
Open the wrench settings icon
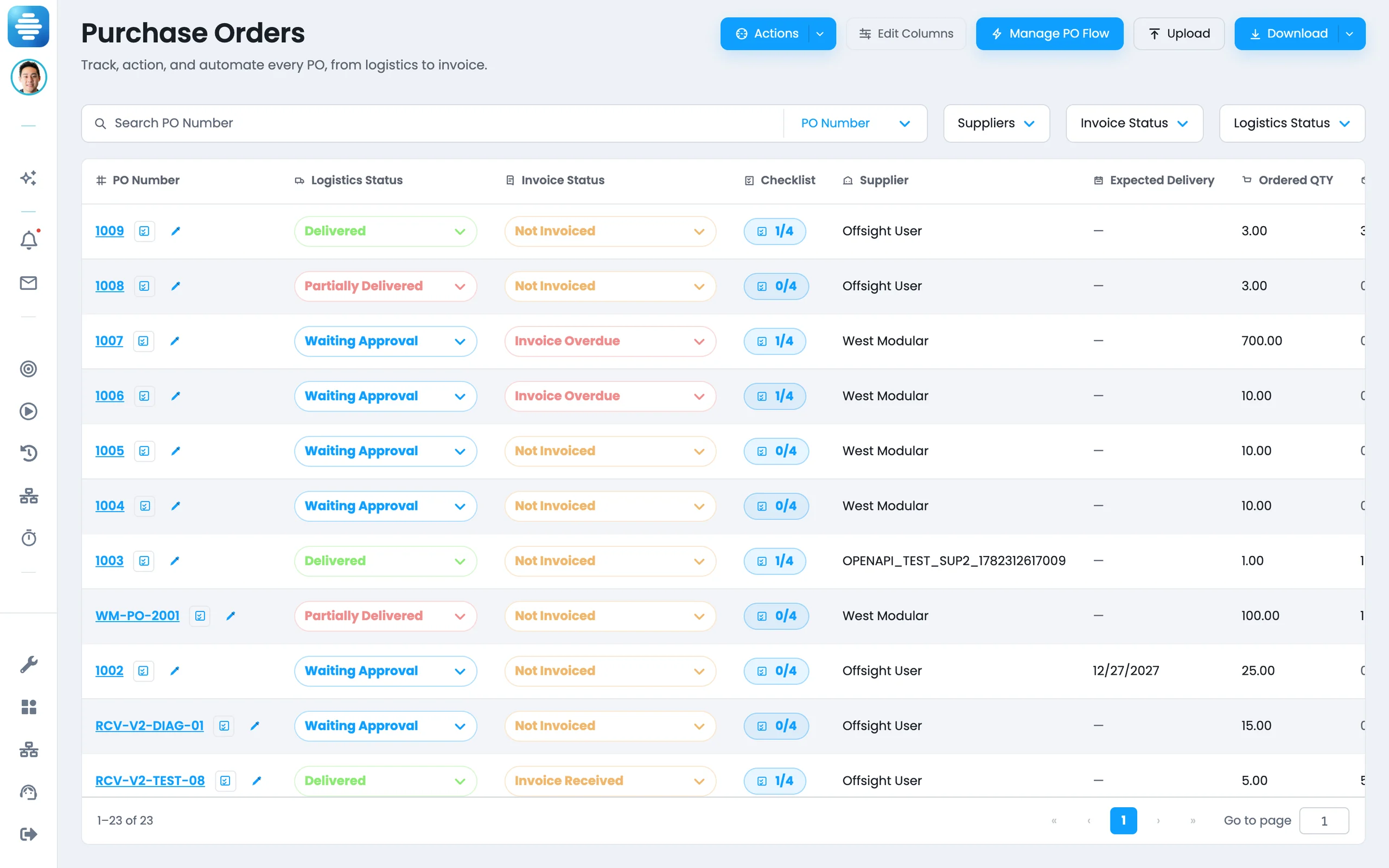click(28, 664)
